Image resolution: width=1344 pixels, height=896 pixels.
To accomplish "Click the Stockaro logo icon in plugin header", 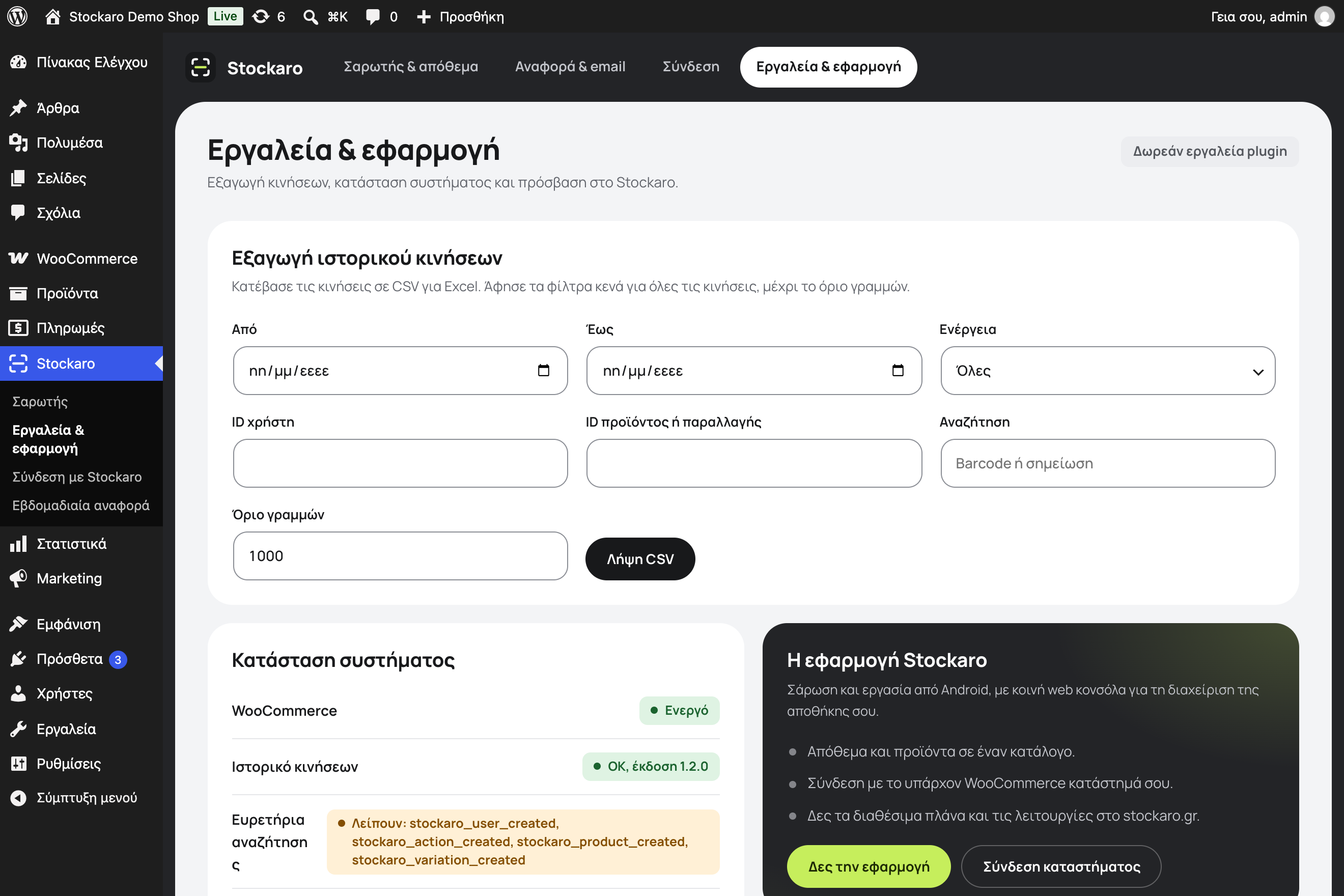I will tap(201, 67).
